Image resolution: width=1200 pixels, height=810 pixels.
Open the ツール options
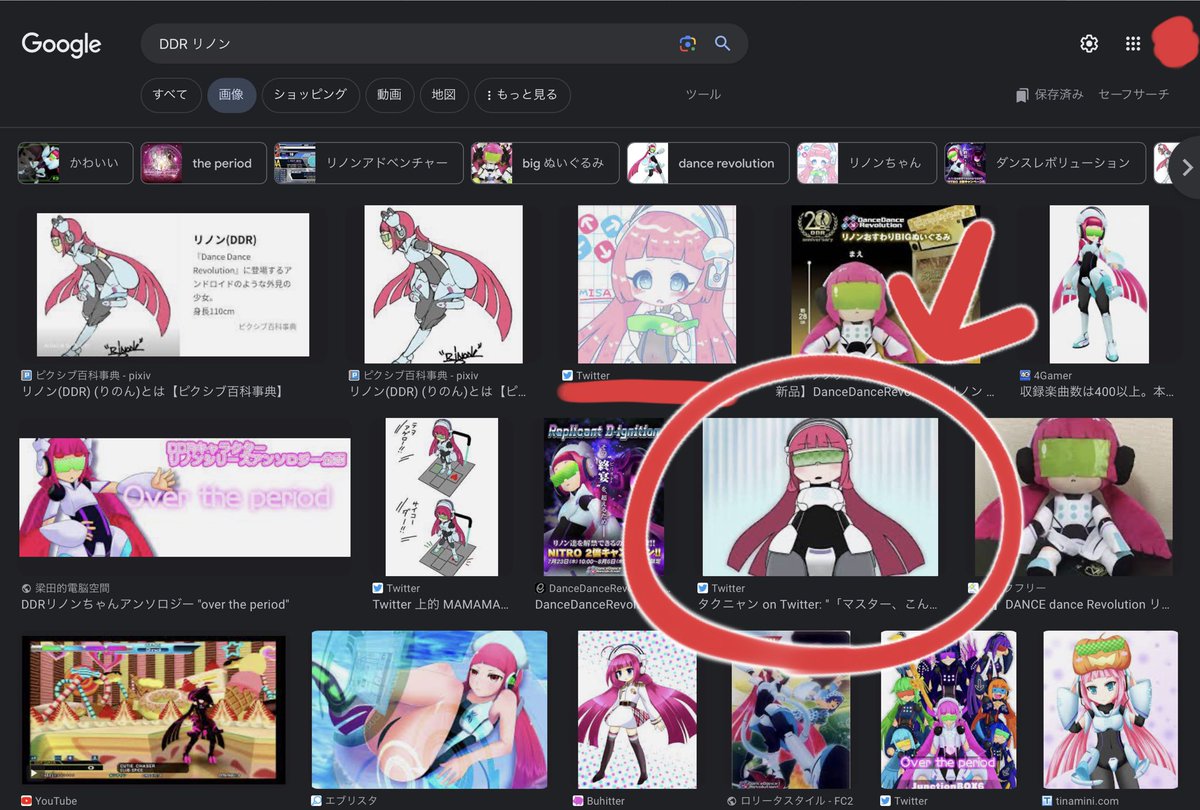pos(703,95)
